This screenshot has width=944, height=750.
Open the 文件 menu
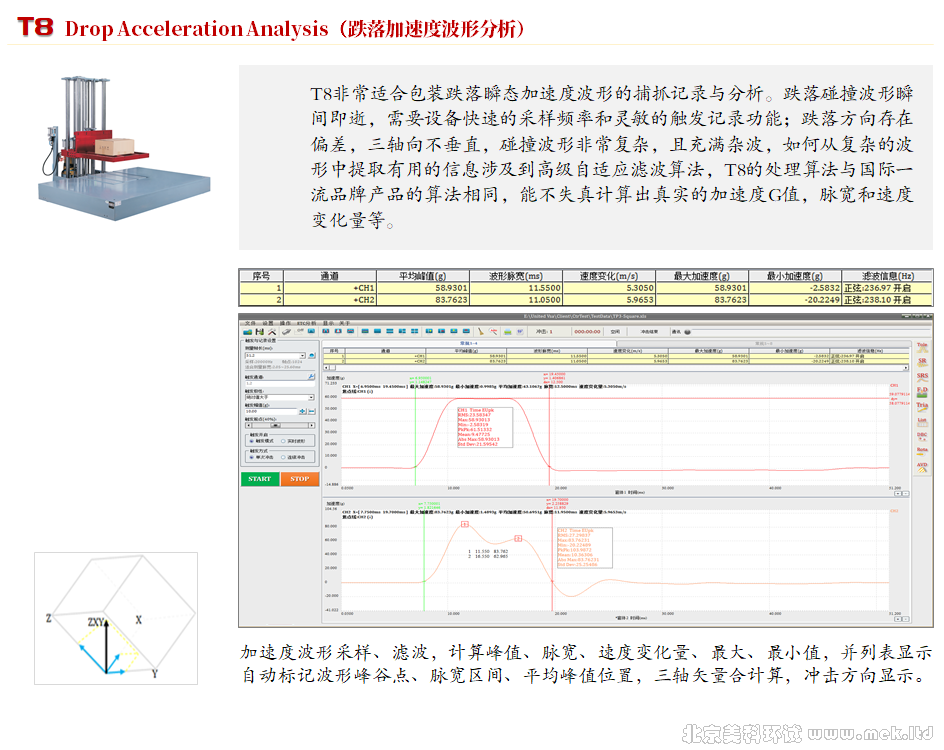(250, 323)
